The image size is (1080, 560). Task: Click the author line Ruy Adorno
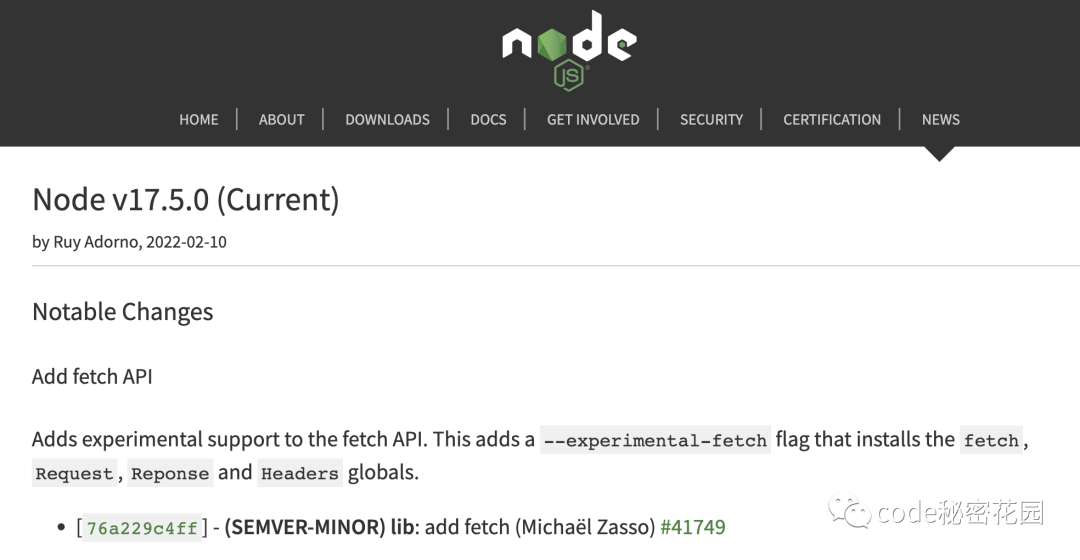click(x=129, y=242)
